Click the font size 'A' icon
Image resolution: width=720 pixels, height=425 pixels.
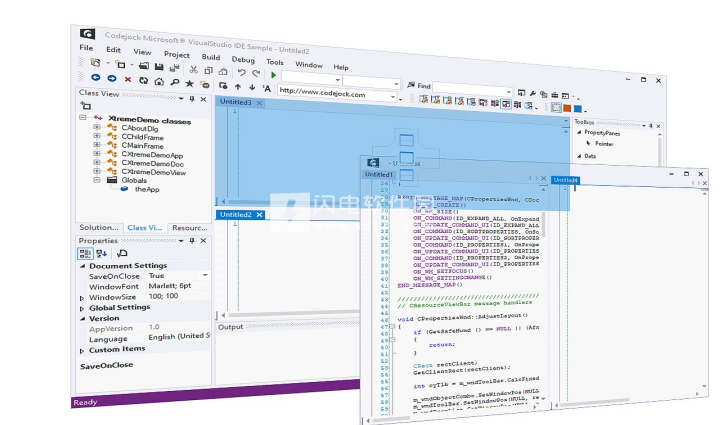click(267, 88)
